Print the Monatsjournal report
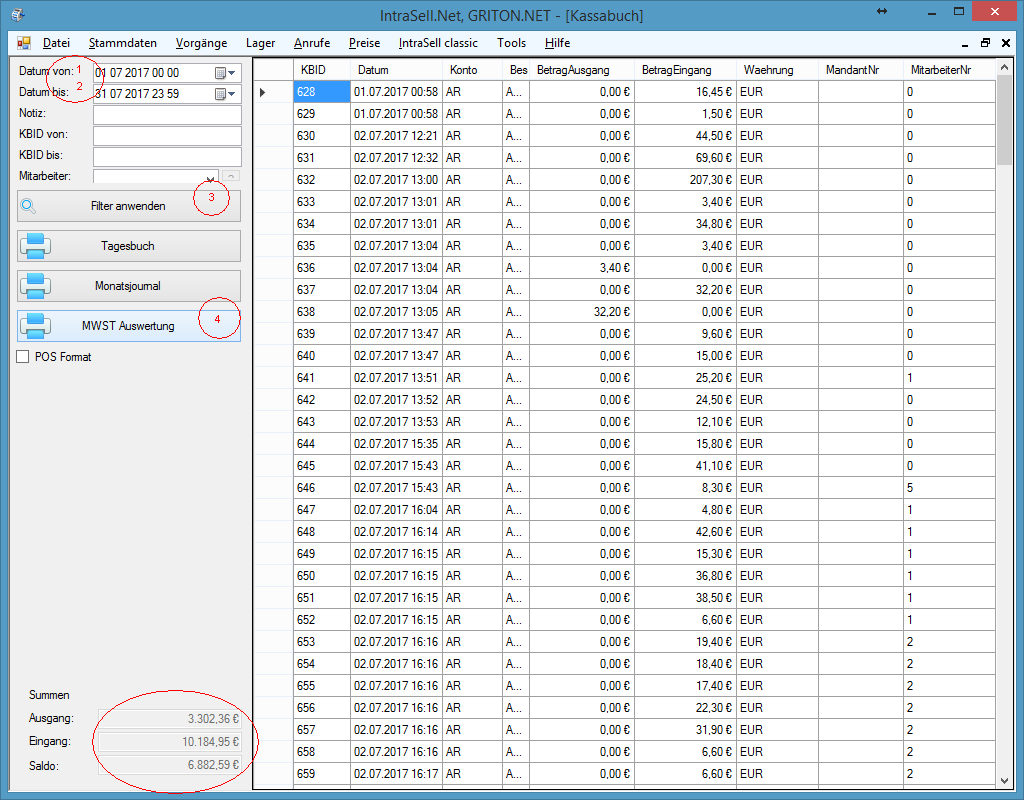The width and height of the screenshot is (1024, 800). click(129, 286)
